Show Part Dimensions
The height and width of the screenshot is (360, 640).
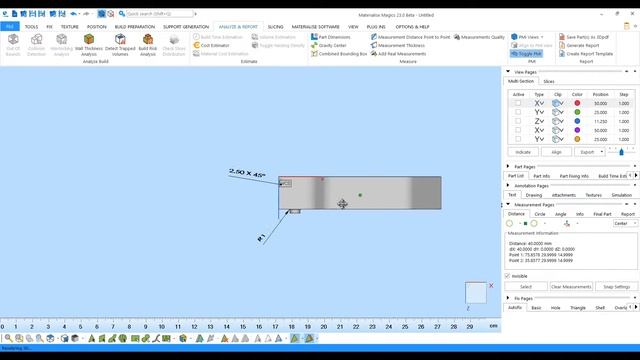point(331,37)
